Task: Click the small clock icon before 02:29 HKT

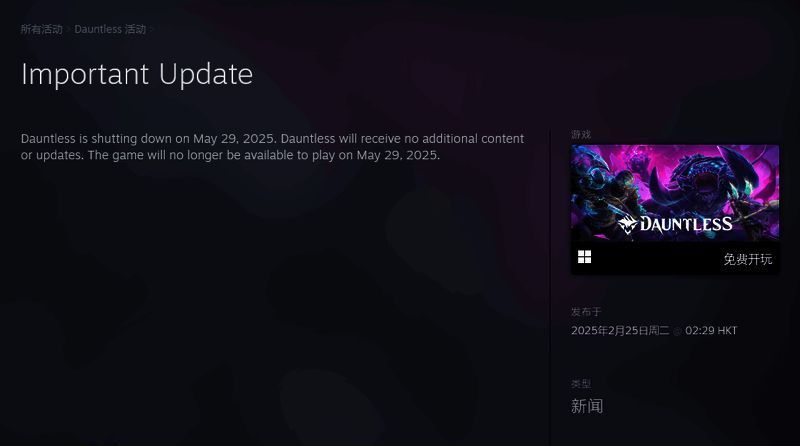Action: click(x=677, y=331)
